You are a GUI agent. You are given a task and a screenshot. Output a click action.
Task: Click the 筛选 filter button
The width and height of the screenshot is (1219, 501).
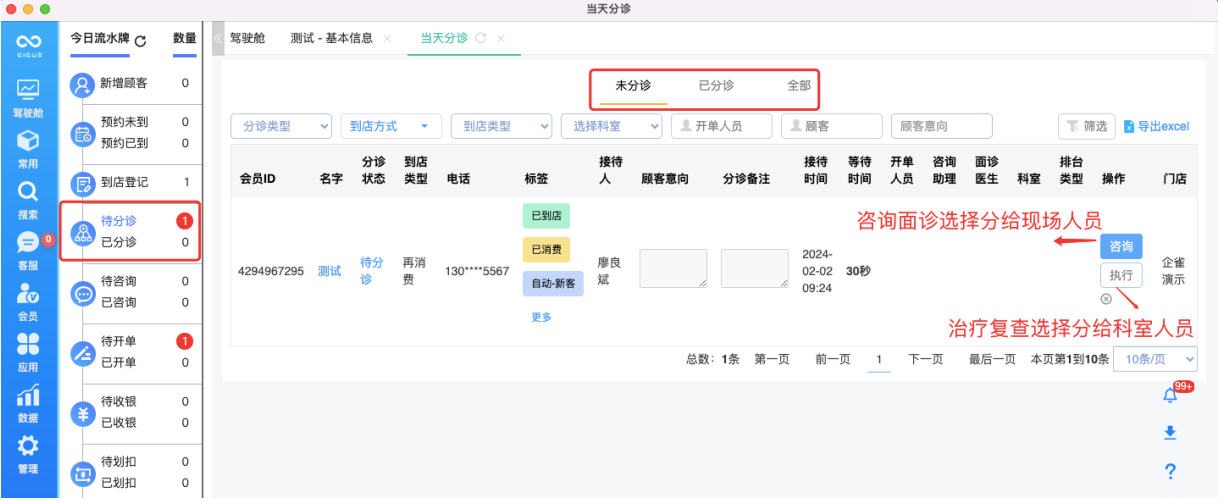(x=1086, y=126)
